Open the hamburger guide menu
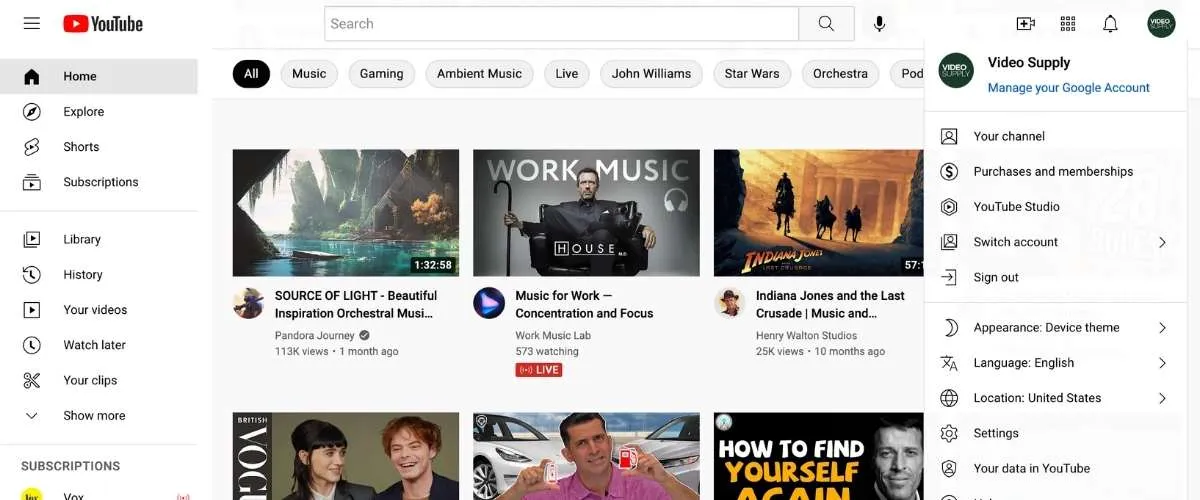 pyautogui.click(x=32, y=23)
